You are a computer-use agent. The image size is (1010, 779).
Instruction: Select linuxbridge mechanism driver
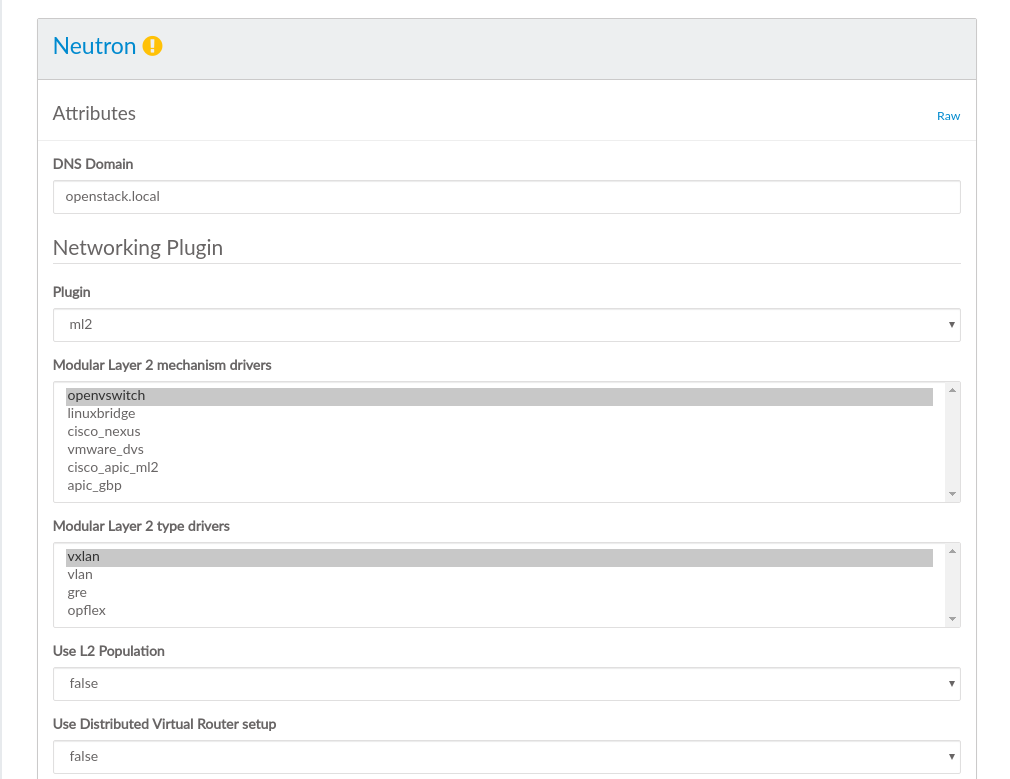(101, 414)
